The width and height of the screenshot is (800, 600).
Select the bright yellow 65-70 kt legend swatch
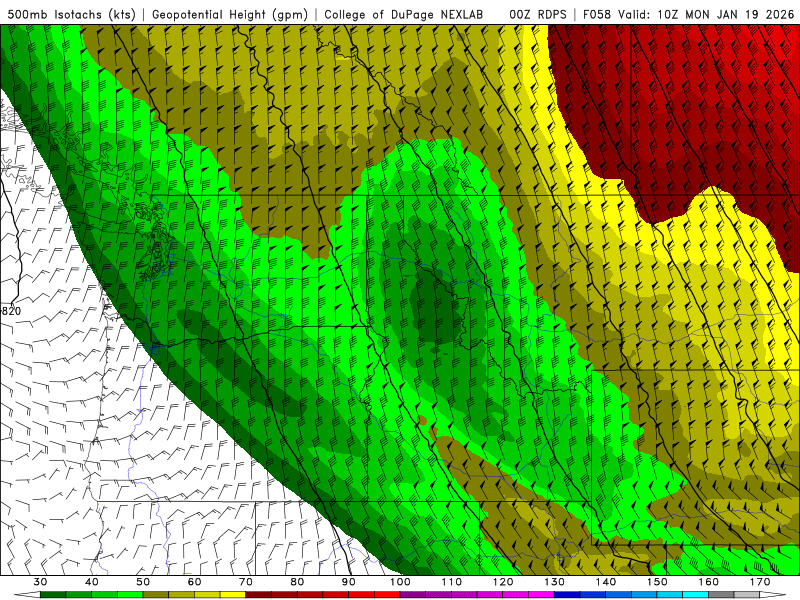pos(233,594)
